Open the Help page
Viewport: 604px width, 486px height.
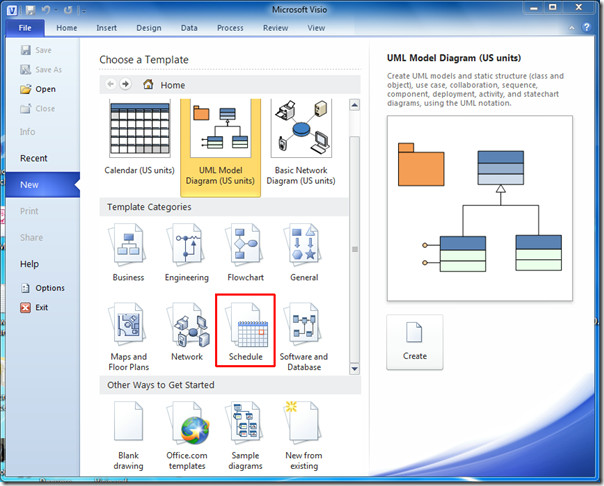tap(29, 264)
